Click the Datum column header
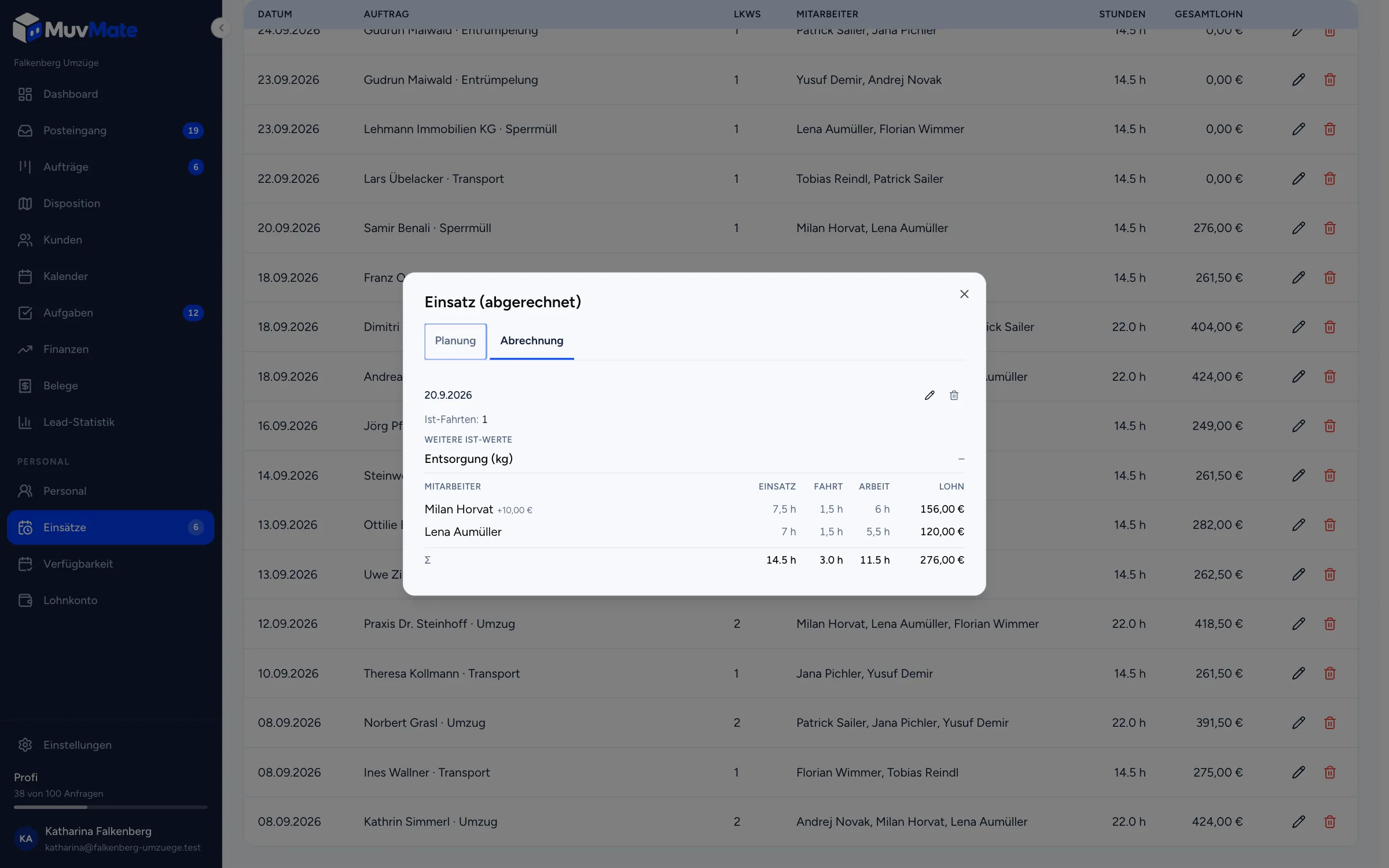The height and width of the screenshot is (868, 1389). (x=275, y=14)
